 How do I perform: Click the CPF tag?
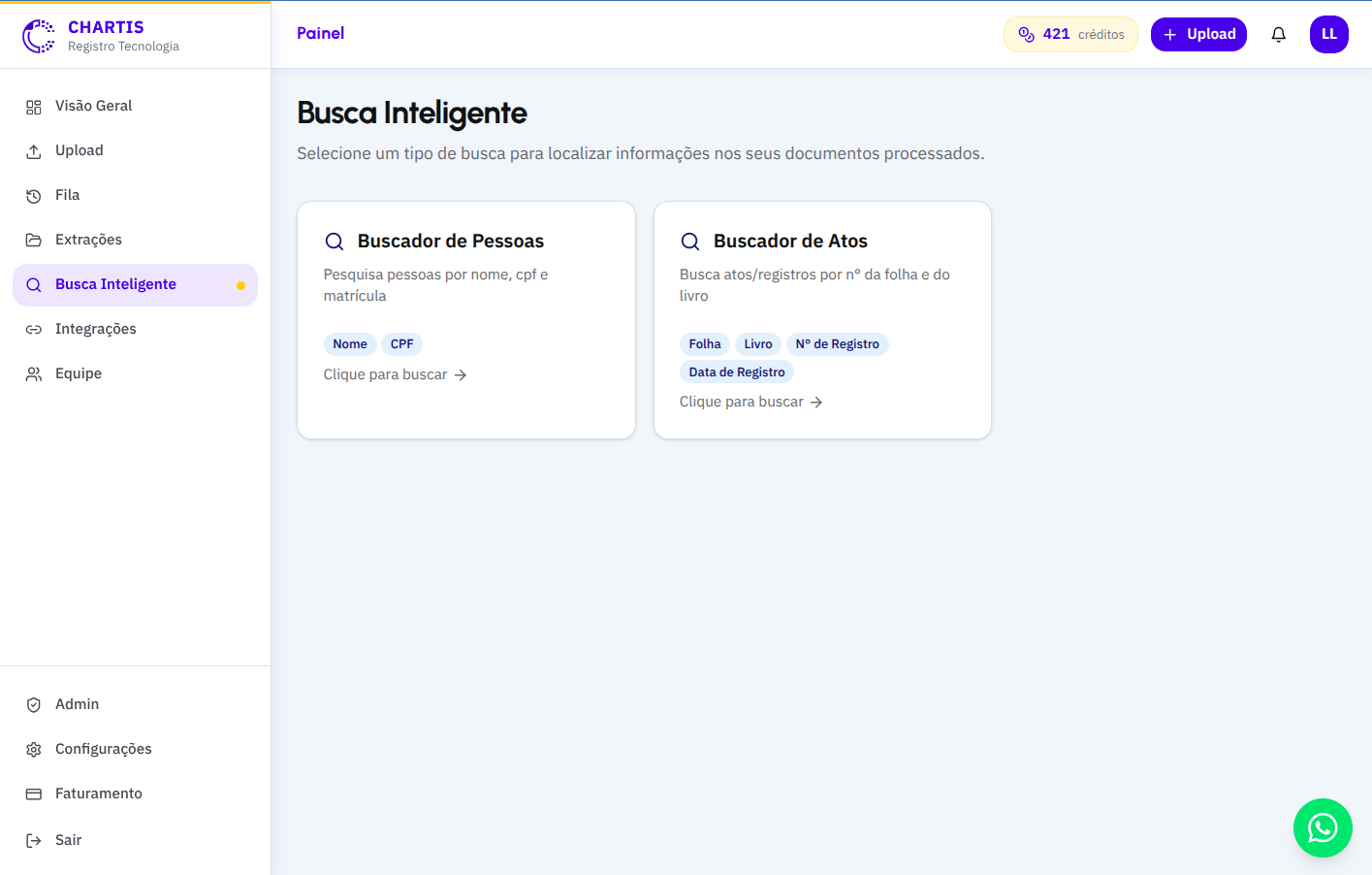(402, 344)
